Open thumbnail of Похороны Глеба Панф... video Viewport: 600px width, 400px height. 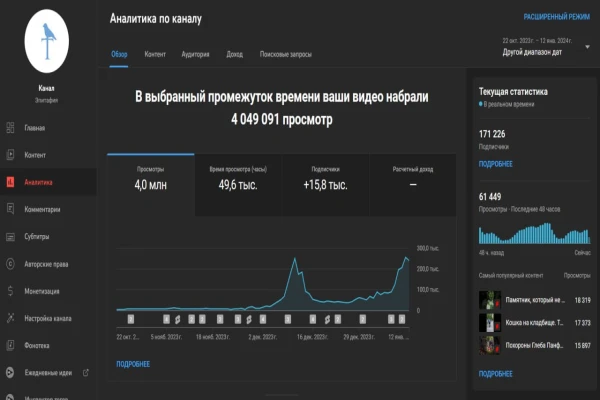click(x=490, y=345)
